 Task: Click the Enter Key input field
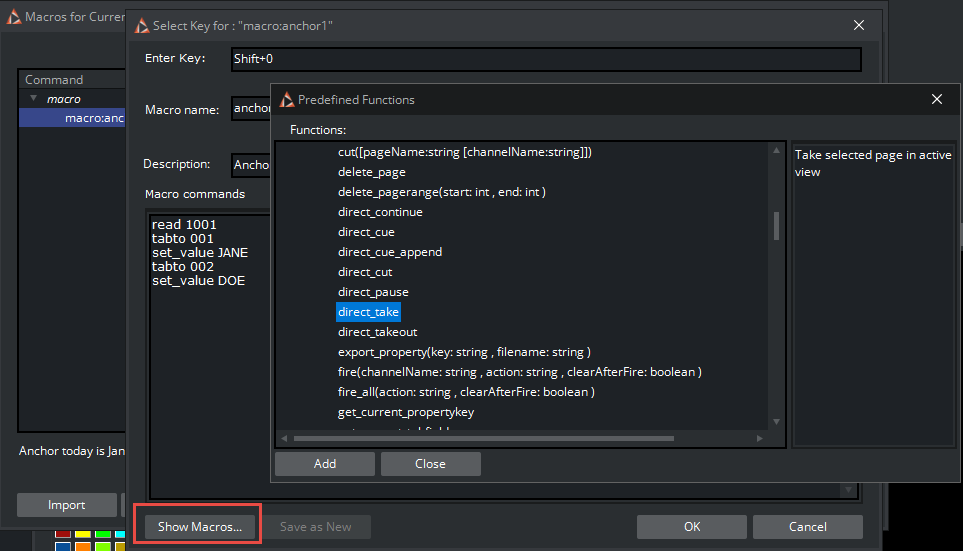545,59
